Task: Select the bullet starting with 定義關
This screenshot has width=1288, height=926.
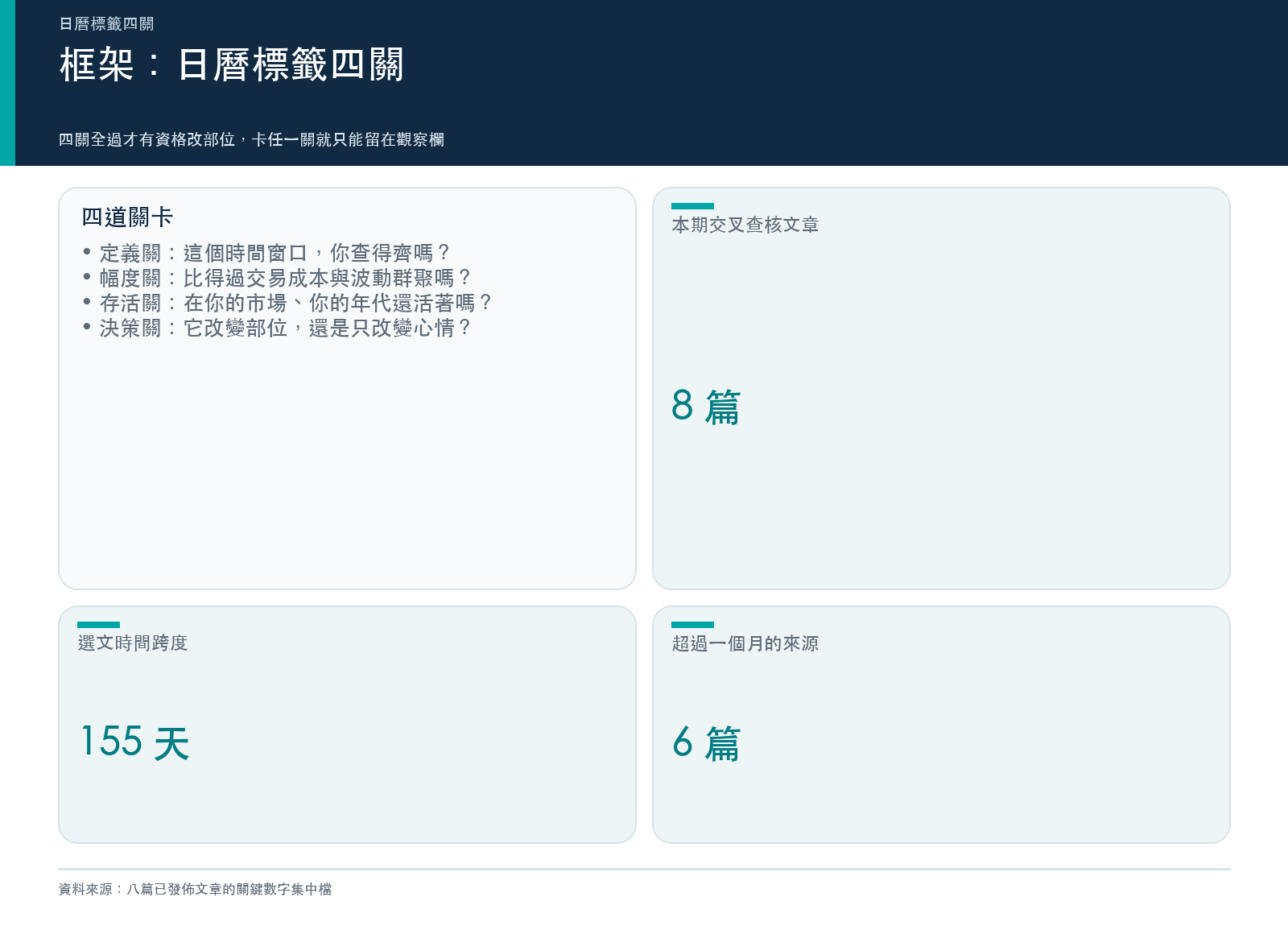Action: click(x=266, y=253)
